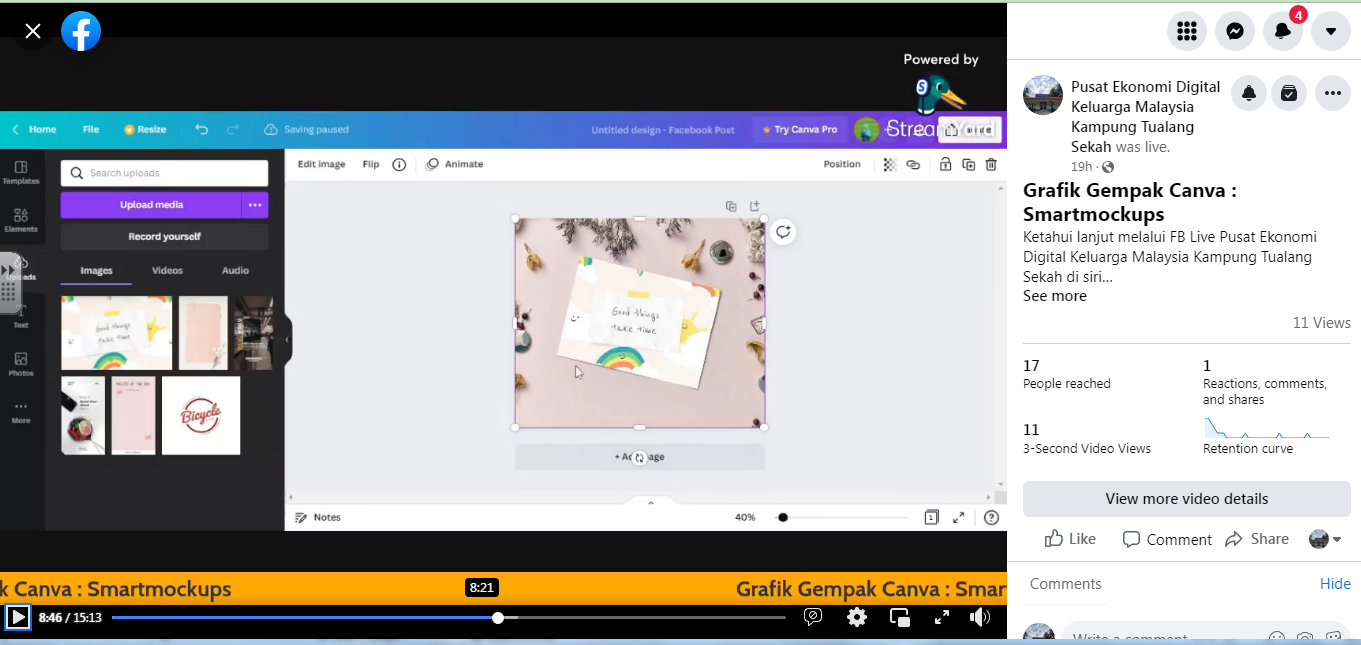
Task: Open the Animate options
Action: (x=455, y=164)
